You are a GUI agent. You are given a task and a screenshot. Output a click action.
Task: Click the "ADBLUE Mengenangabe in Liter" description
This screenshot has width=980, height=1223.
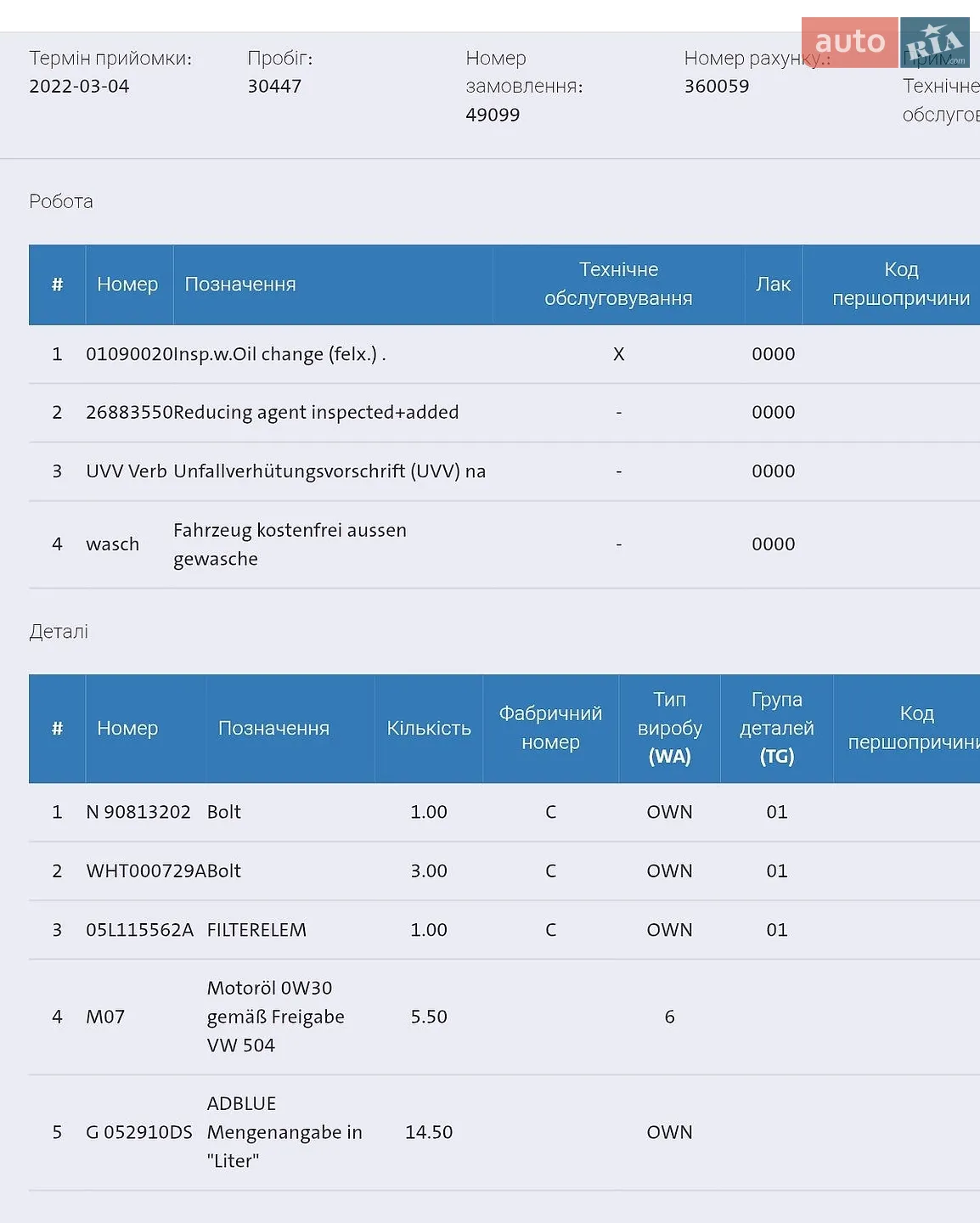284,1132
